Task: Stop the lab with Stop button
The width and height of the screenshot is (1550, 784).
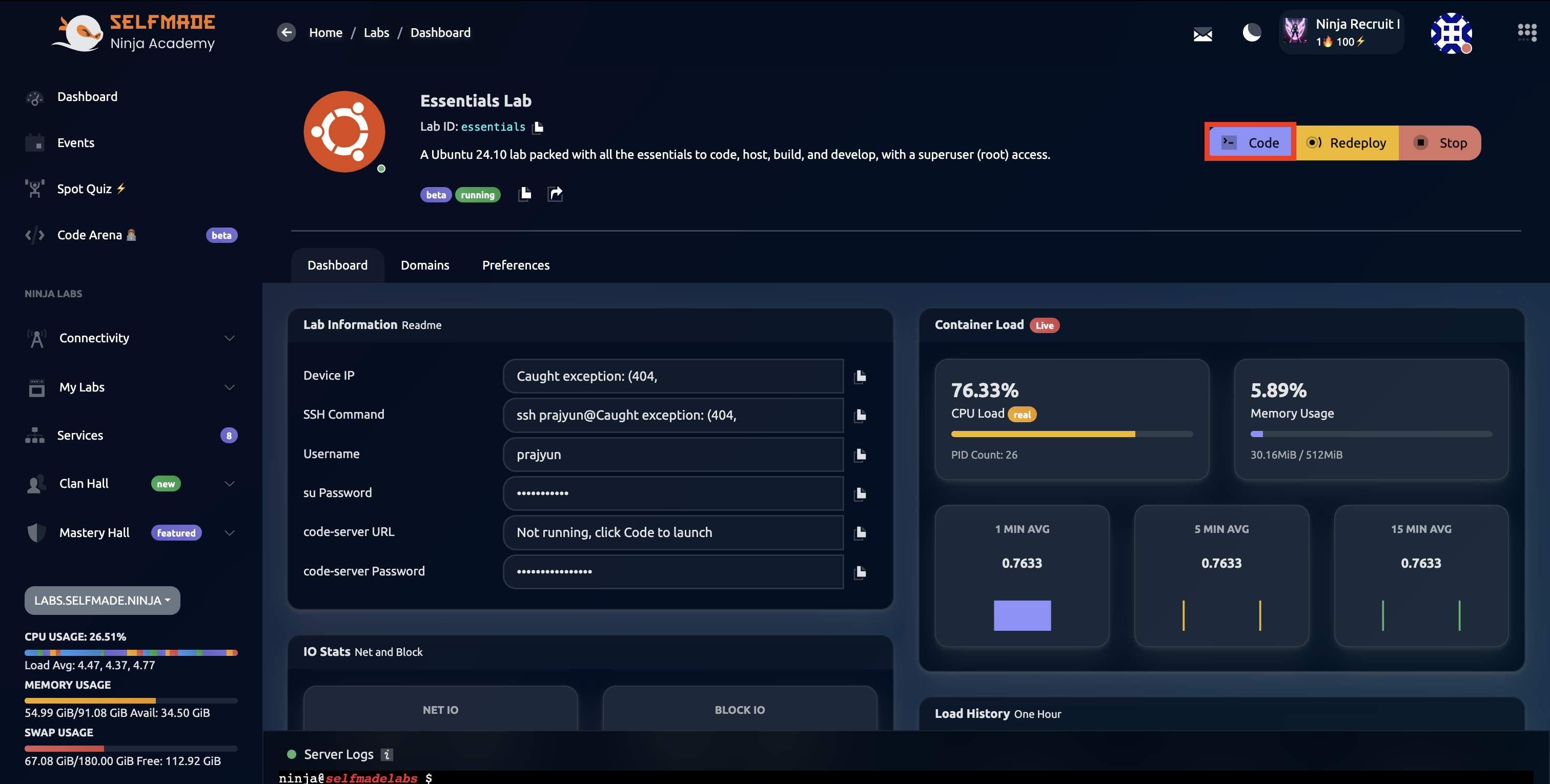Action: (x=1440, y=142)
